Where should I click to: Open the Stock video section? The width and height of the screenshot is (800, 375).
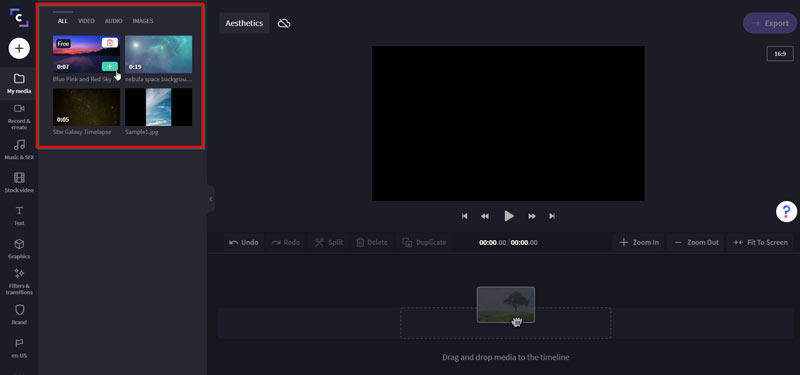[19, 183]
